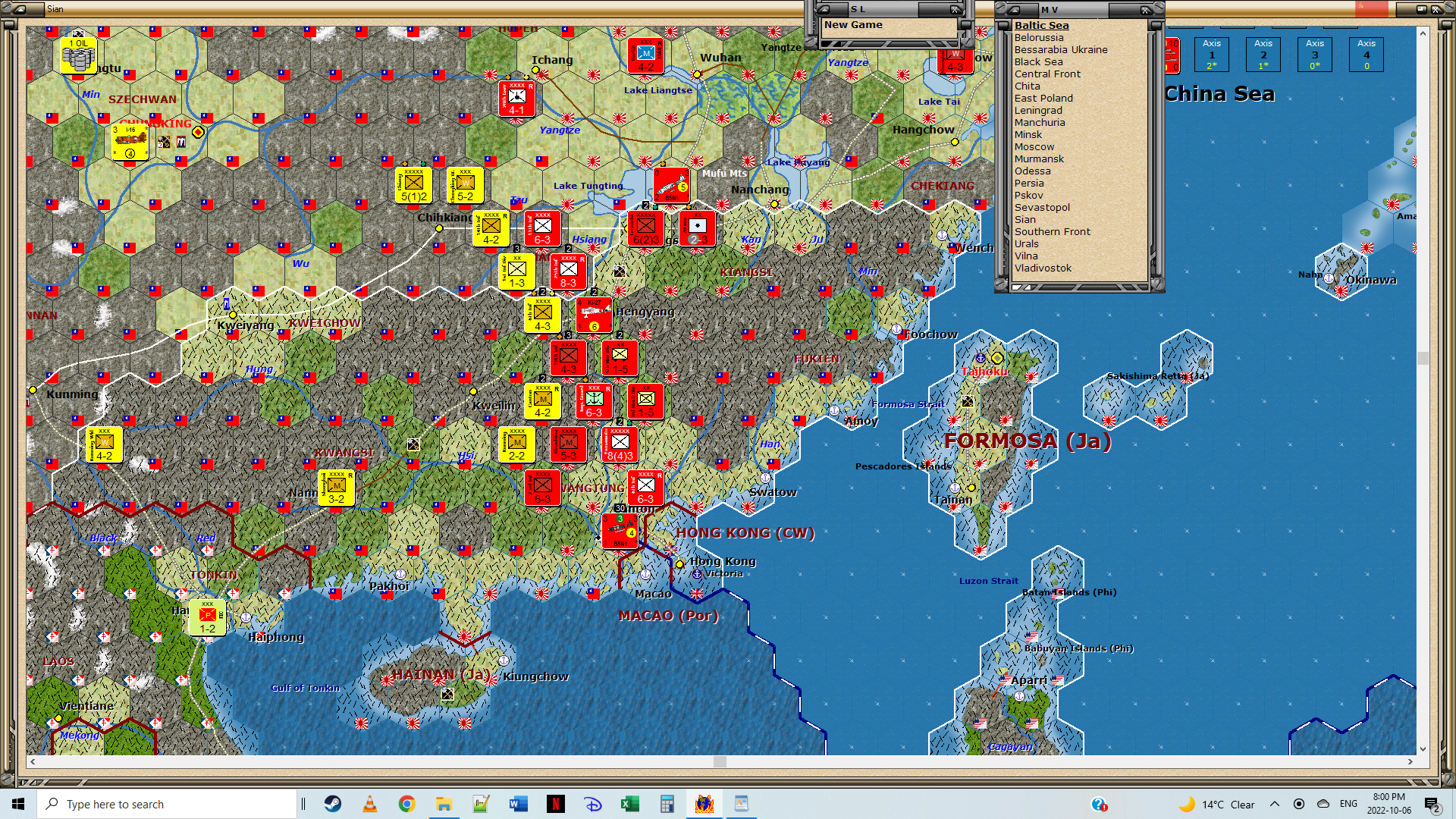This screenshot has height=819, width=1456.
Task: Choose Vladivostok in the M V list
Action: (1043, 268)
